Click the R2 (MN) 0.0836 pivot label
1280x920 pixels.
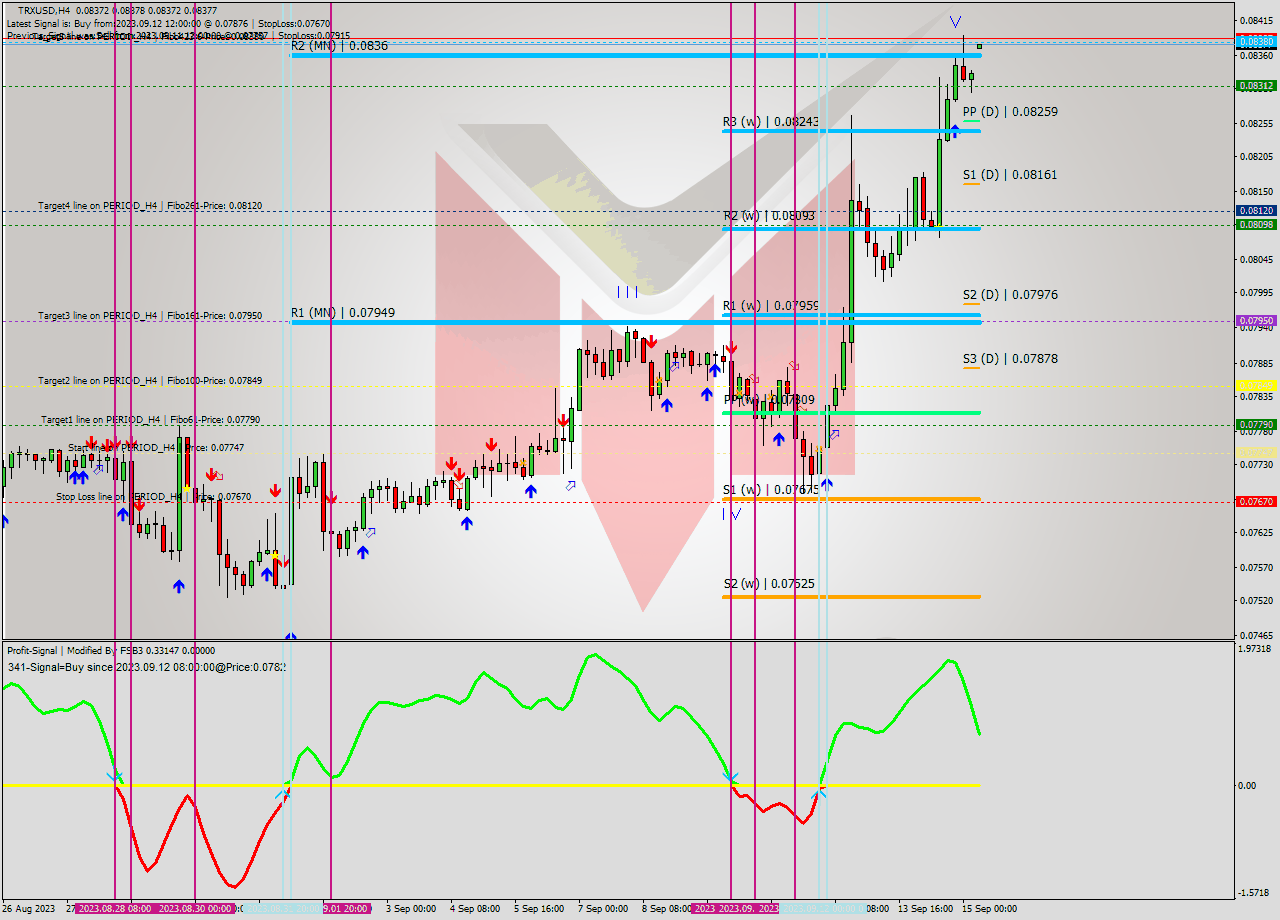[x=340, y=46]
